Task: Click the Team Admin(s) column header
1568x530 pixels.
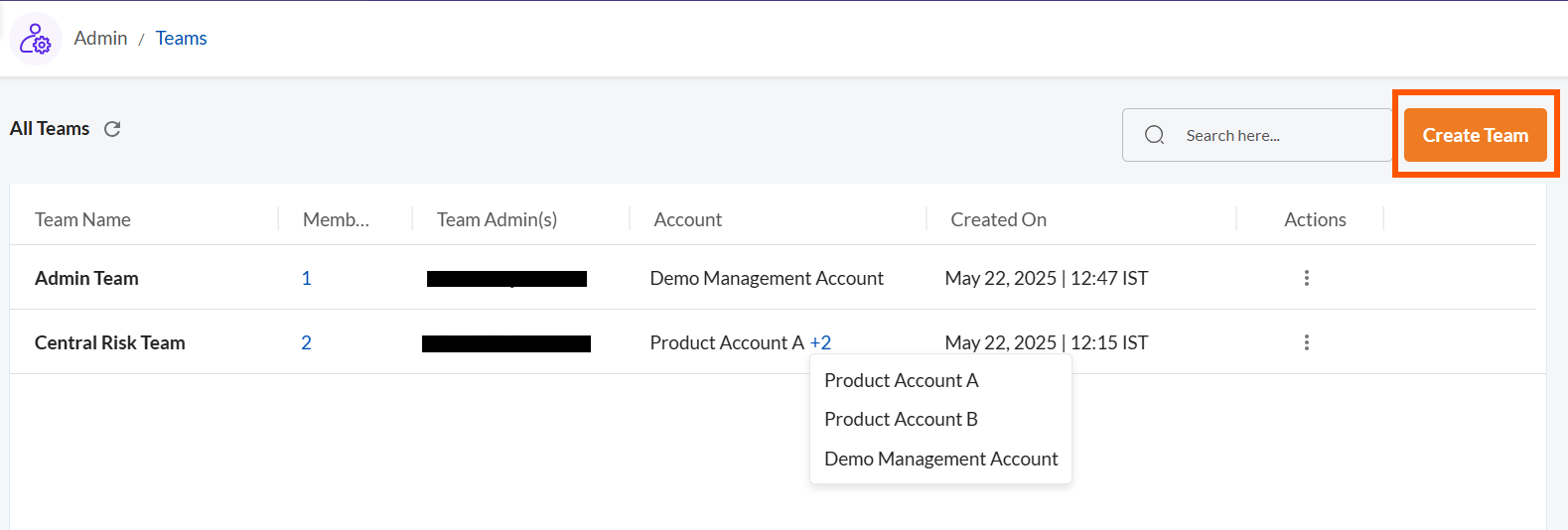Action: 497,219
